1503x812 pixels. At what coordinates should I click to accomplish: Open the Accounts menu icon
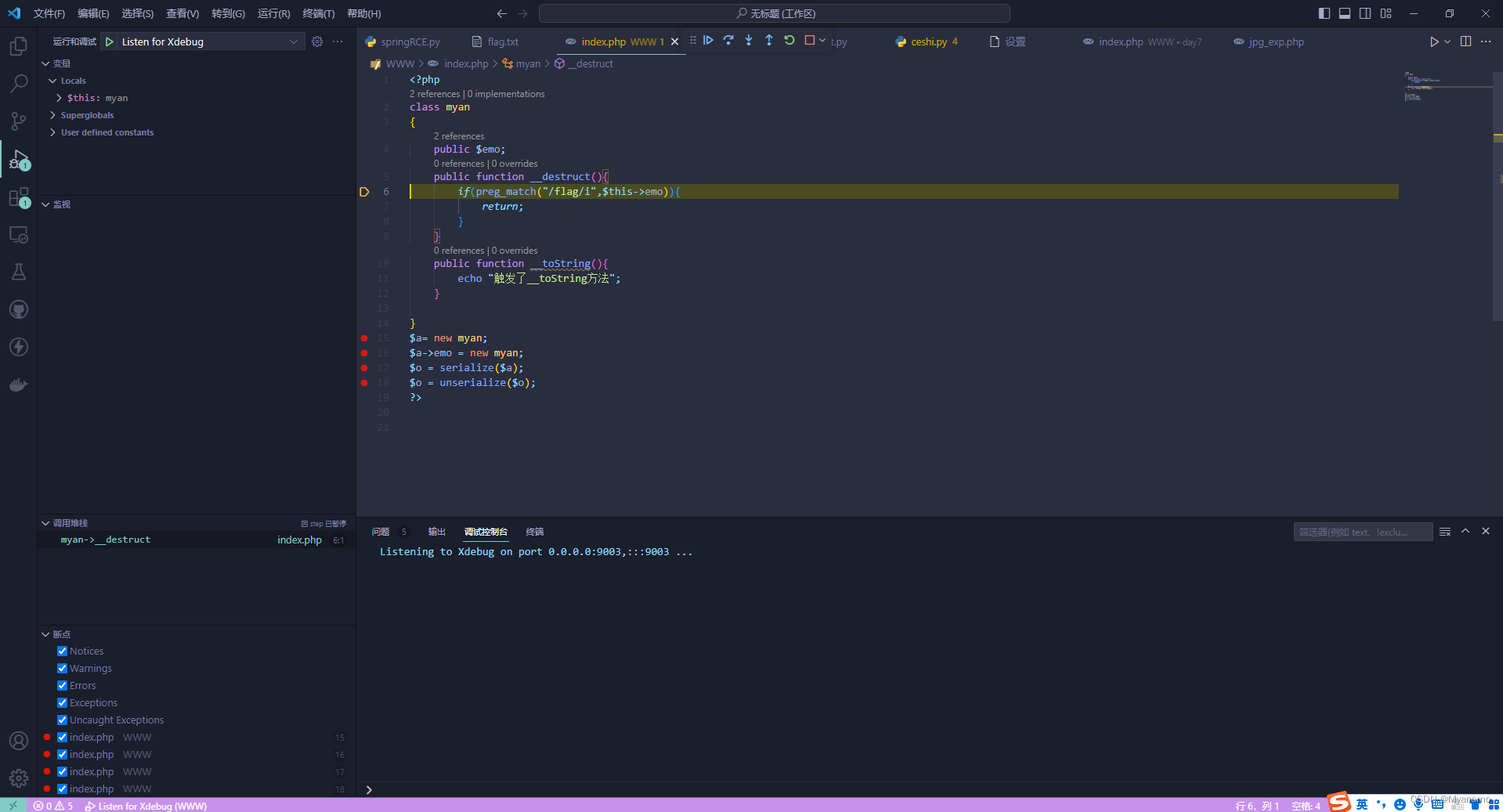click(x=19, y=741)
